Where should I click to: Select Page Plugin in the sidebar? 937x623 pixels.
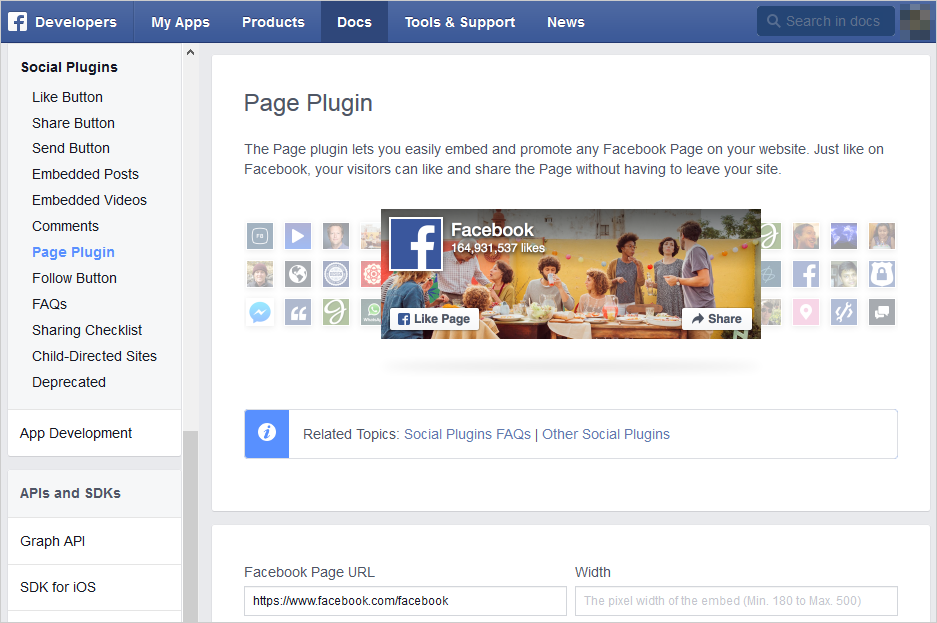pos(74,252)
